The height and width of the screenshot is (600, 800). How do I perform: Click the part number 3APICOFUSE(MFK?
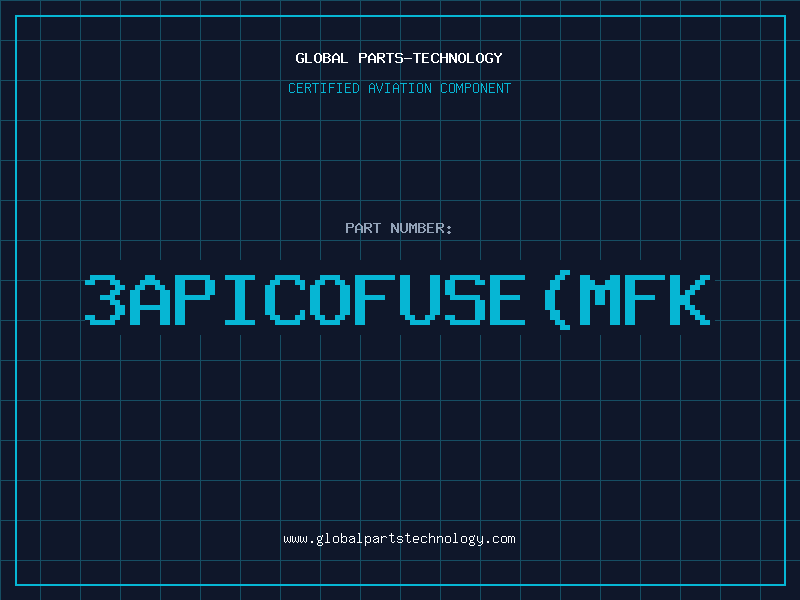tap(397, 300)
